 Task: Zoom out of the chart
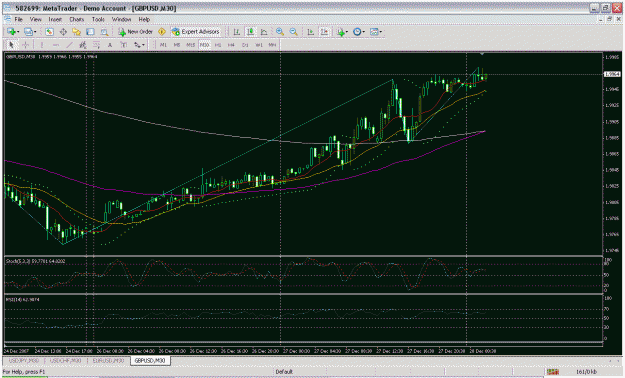(293, 32)
